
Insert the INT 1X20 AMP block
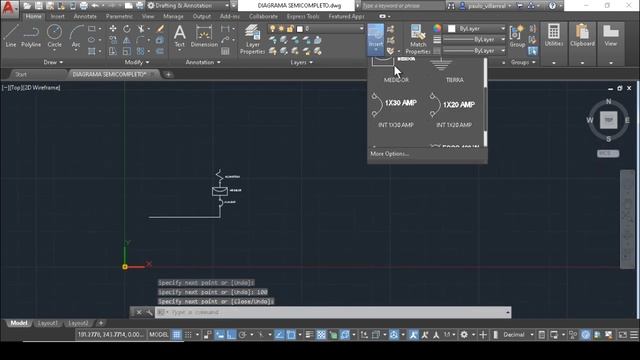click(453, 110)
